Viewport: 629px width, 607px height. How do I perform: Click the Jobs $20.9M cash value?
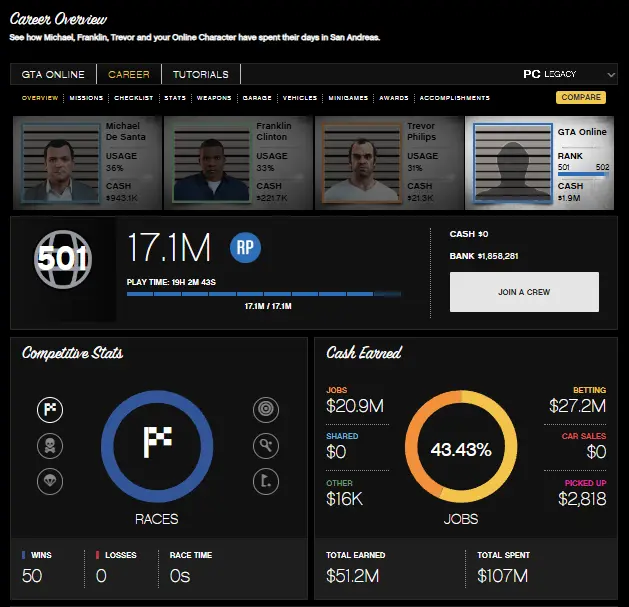pos(355,406)
